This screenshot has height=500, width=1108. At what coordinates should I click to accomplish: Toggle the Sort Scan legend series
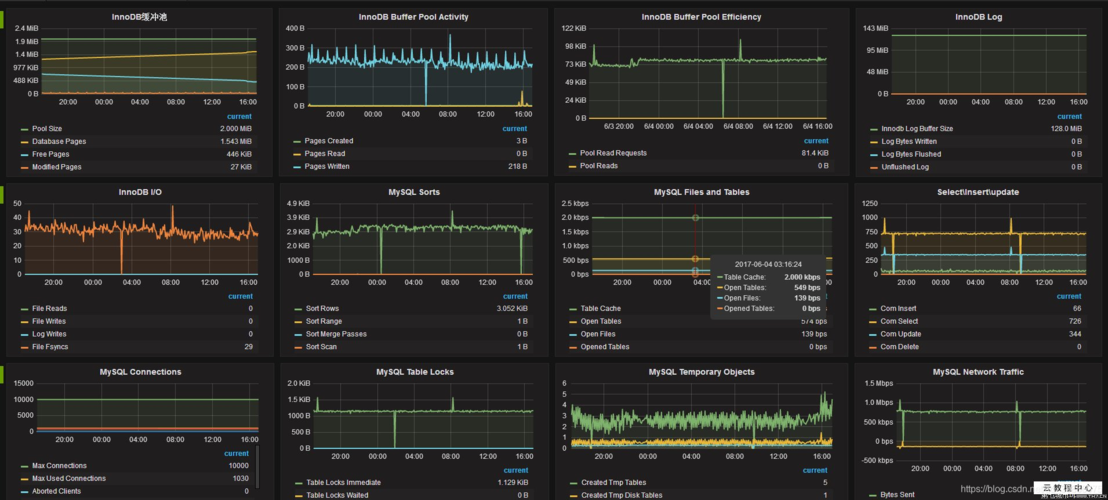tap(322, 347)
